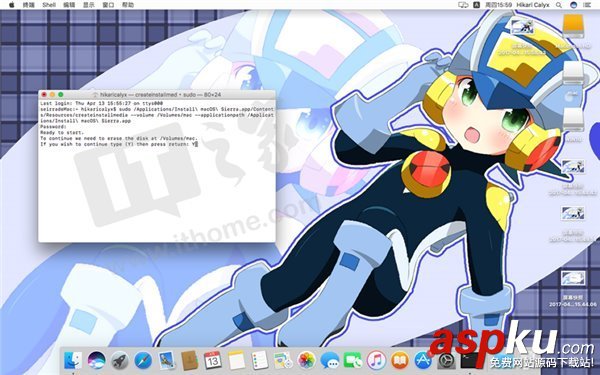This screenshot has height=375, width=600.
Task: Click the menu bar clock 15:59
Action: tap(498, 5)
